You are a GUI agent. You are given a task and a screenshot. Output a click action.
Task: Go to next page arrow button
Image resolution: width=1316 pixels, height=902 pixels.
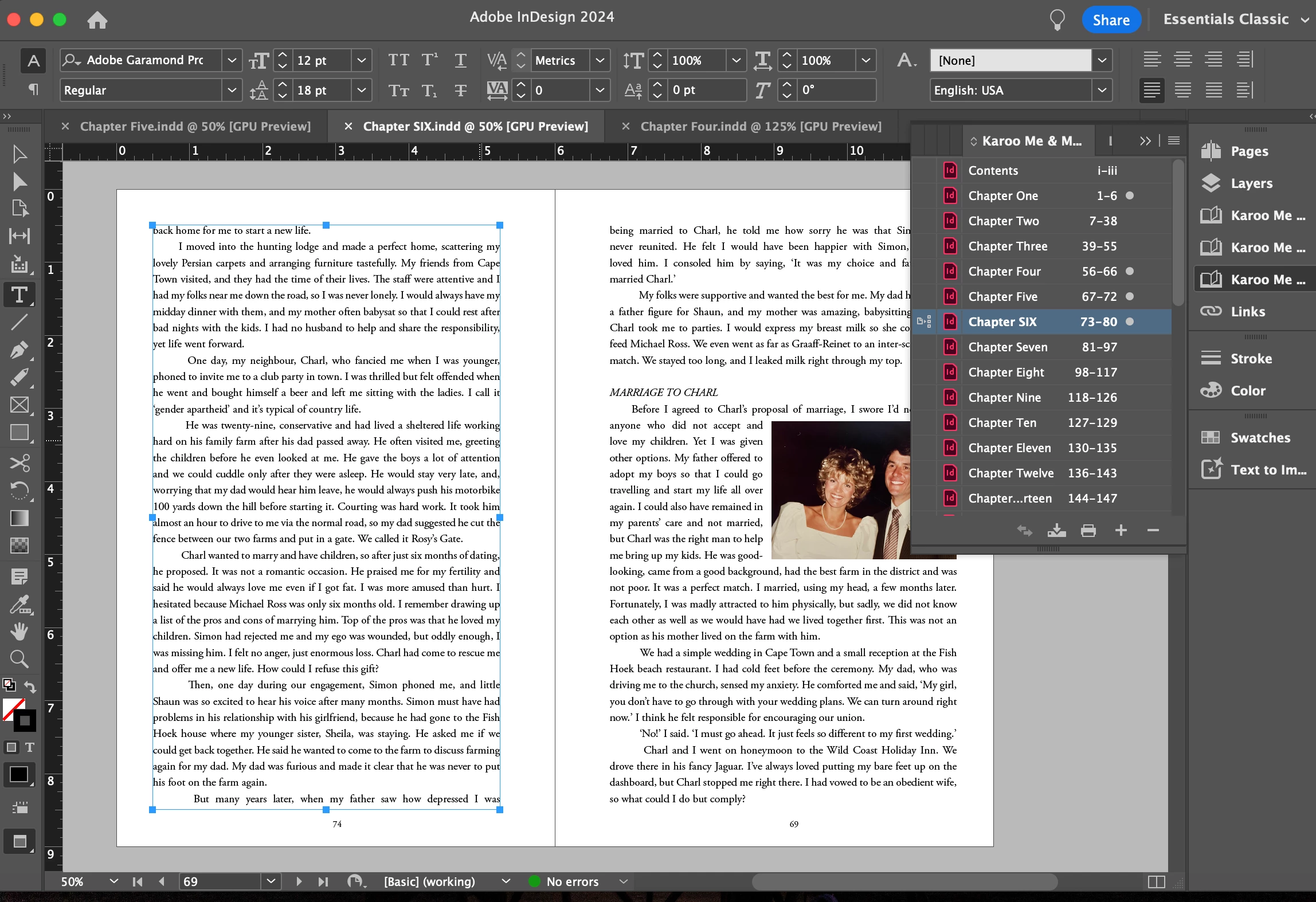(299, 881)
